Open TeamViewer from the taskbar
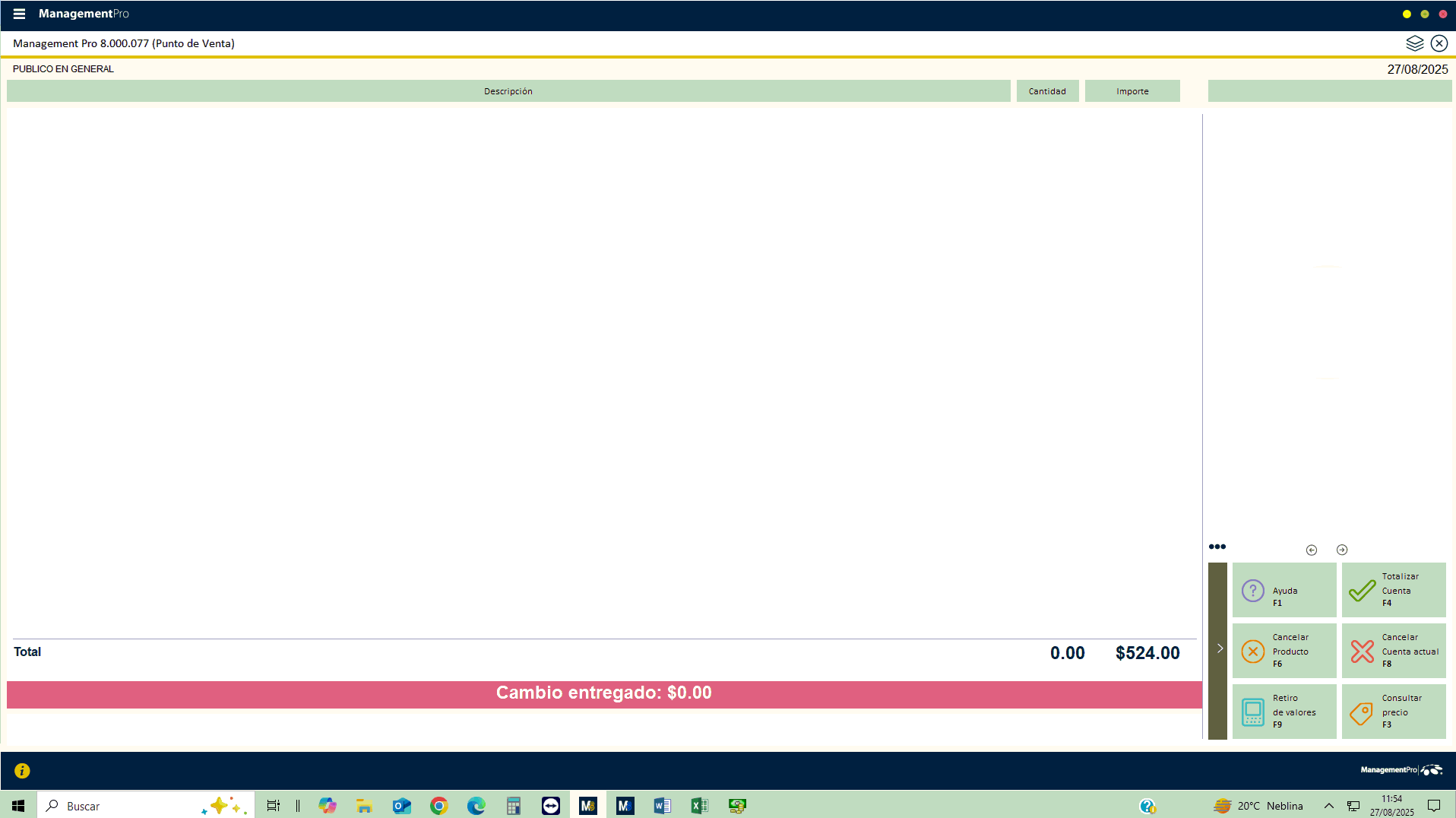1456x818 pixels. (x=550, y=806)
